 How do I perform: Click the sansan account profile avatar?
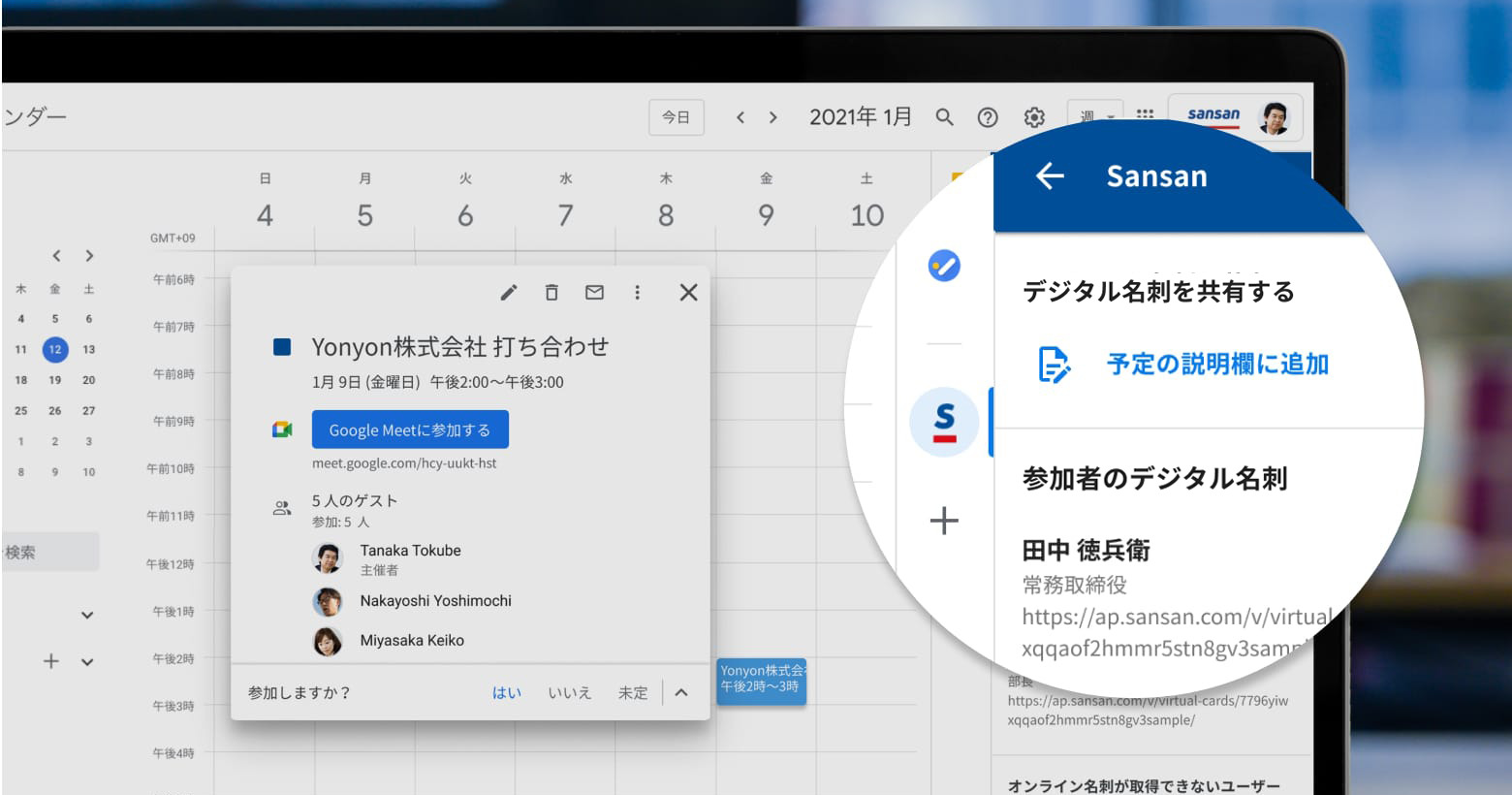1274,118
